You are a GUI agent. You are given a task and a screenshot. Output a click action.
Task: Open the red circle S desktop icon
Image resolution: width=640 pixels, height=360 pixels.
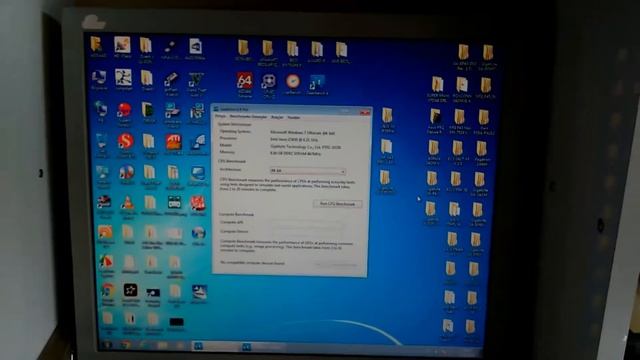pos(126,141)
